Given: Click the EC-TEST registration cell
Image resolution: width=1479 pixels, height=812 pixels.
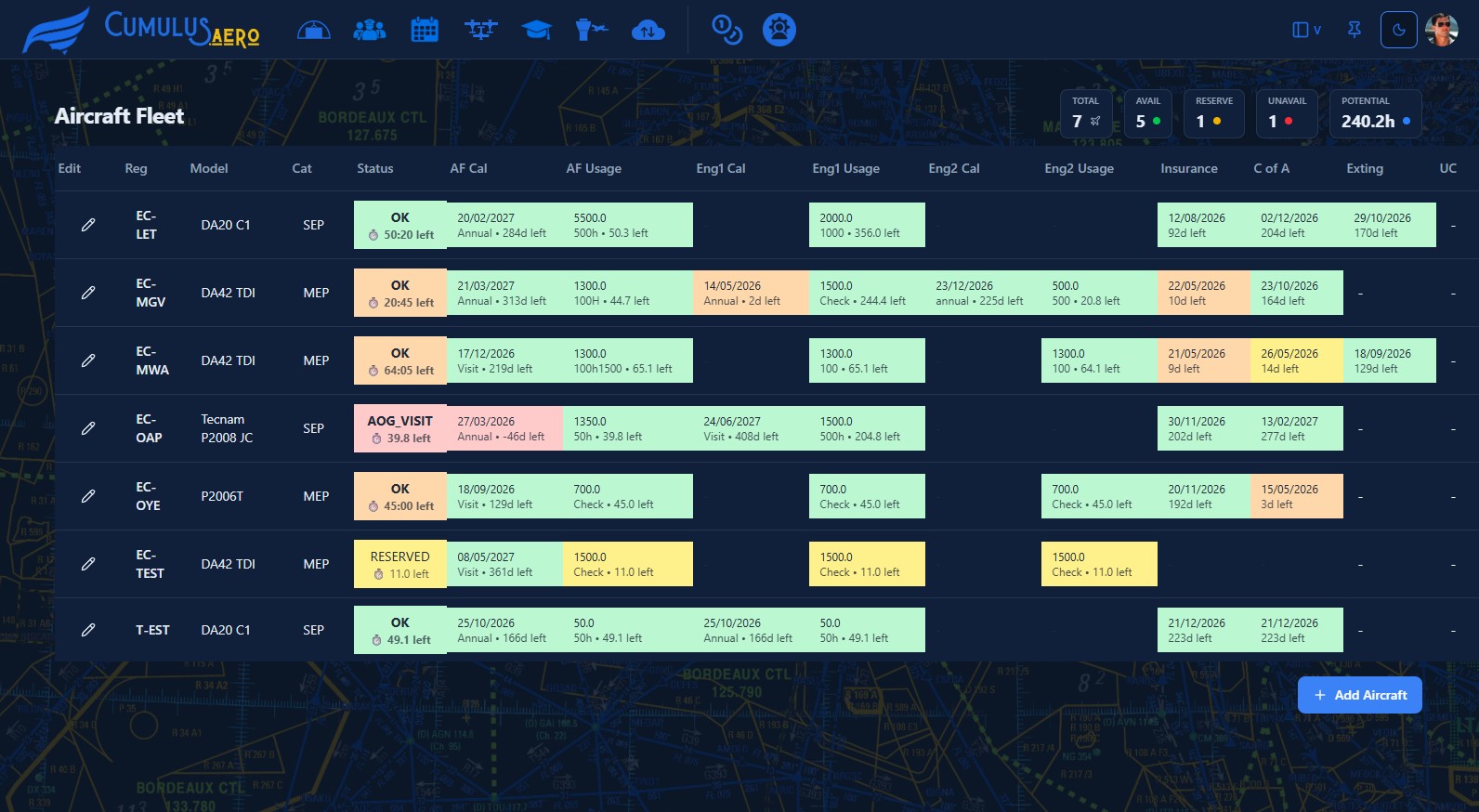Looking at the screenshot, I should click(150, 564).
